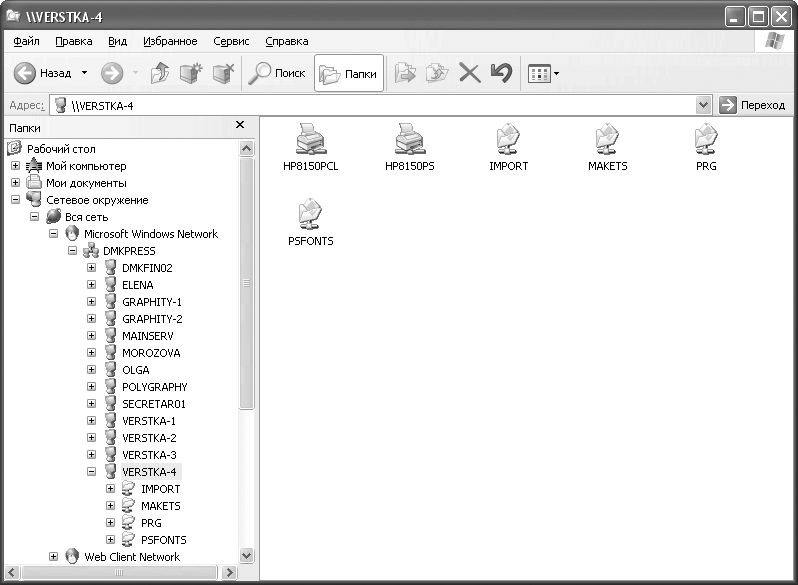
Task: Close the Папки pane with X
Action: tap(240, 125)
